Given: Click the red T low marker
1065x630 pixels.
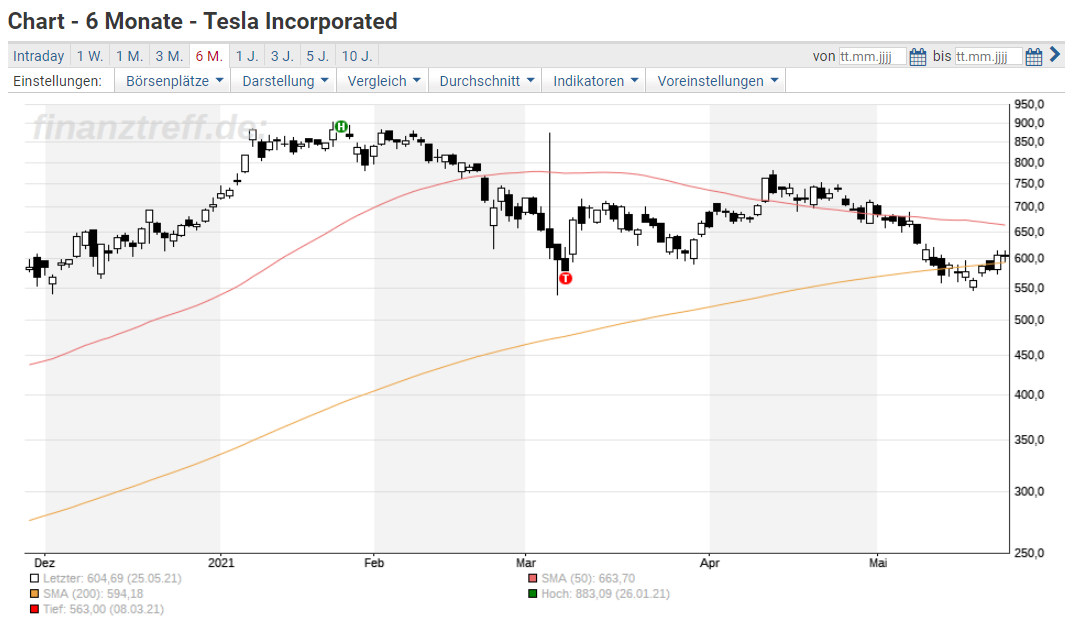Looking at the screenshot, I should coord(565,278).
